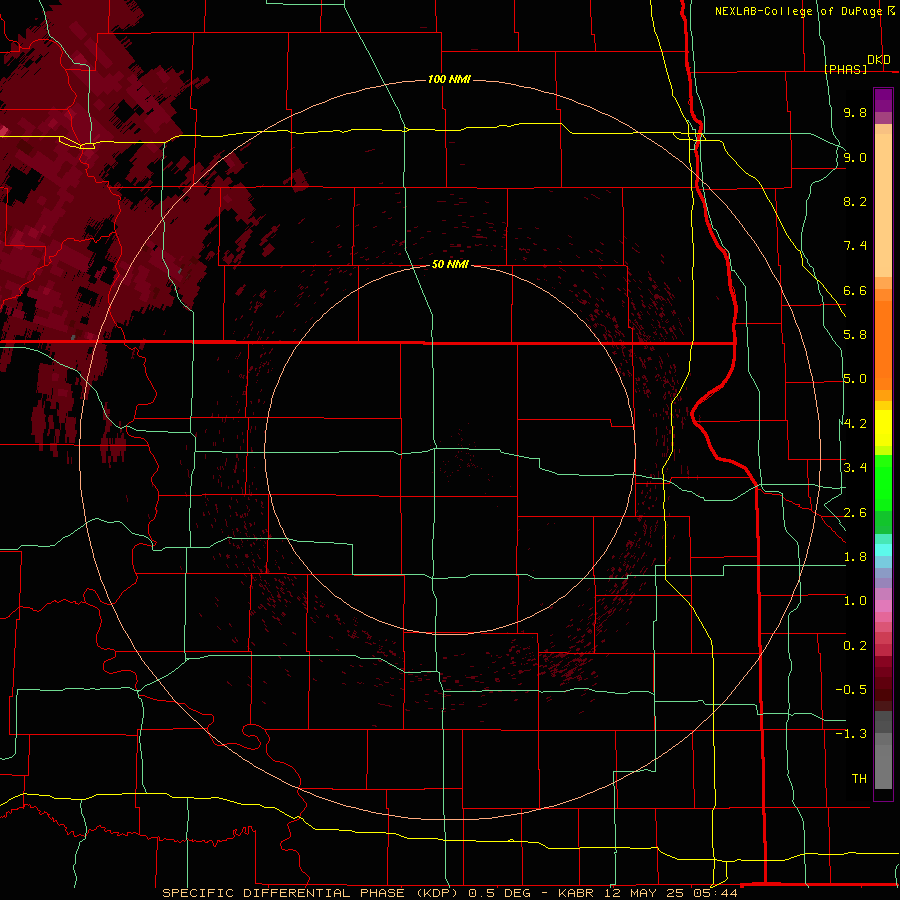The image size is (900, 900).
Task: Pick the pink band on the color scale
Action: point(883,606)
